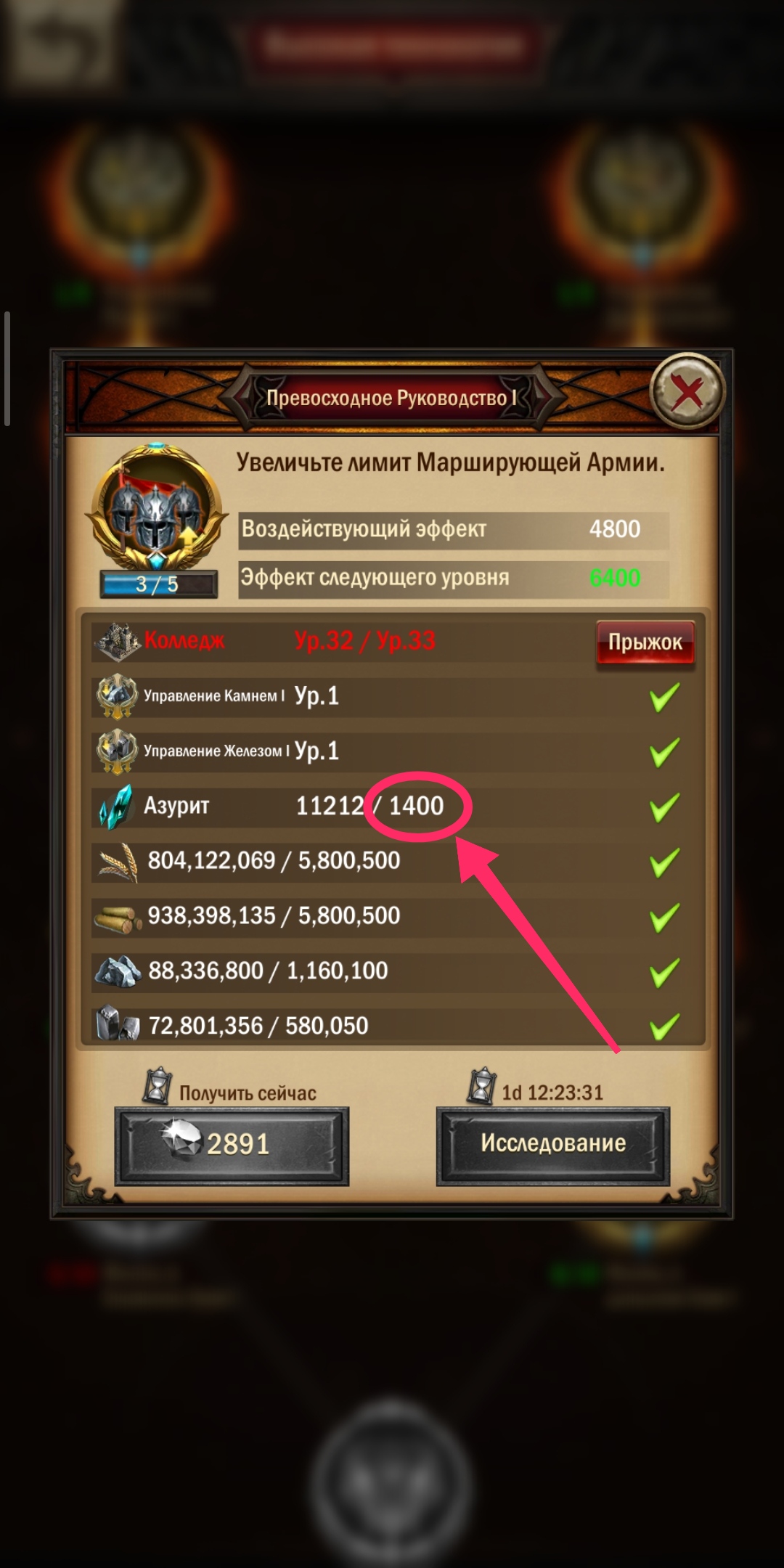Tap the Азурит crystal icon
The width and height of the screenshot is (784, 1568).
(x=116, y=807)
